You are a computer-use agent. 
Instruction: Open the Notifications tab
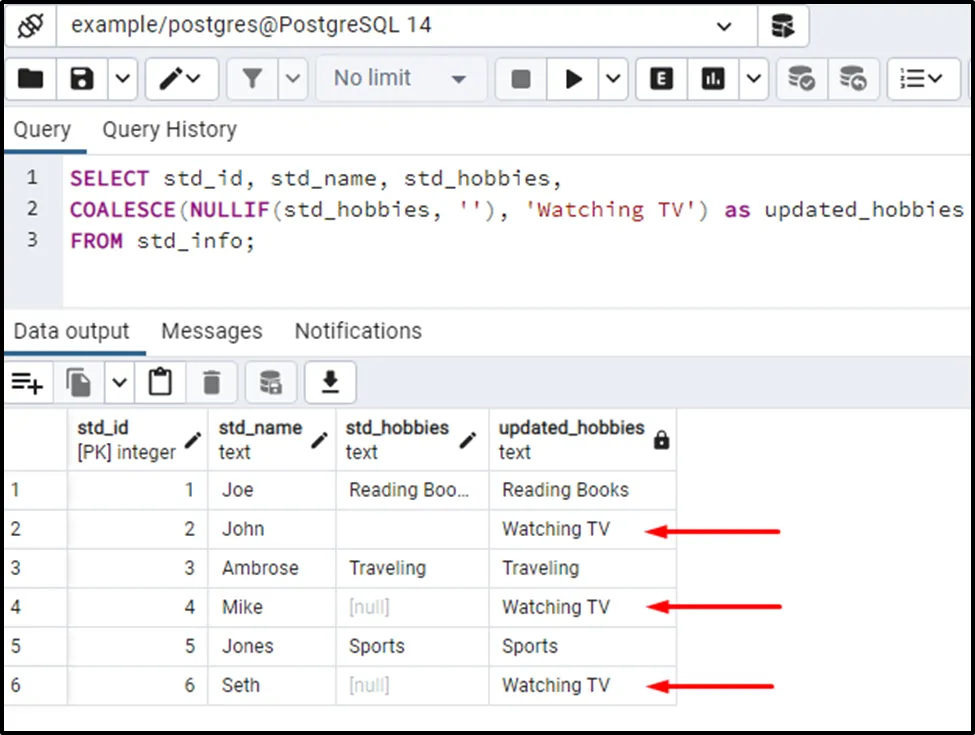[358, 331]
